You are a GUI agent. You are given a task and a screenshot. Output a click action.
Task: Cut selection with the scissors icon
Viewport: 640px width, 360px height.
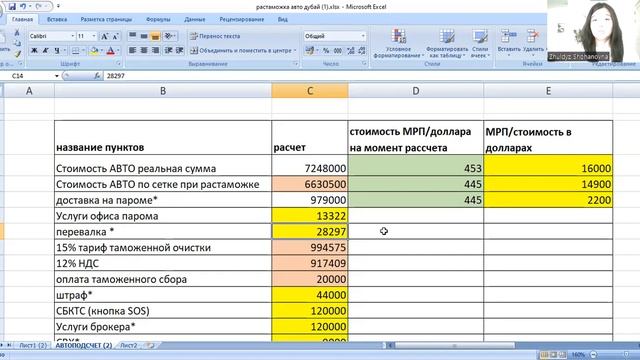17,33
